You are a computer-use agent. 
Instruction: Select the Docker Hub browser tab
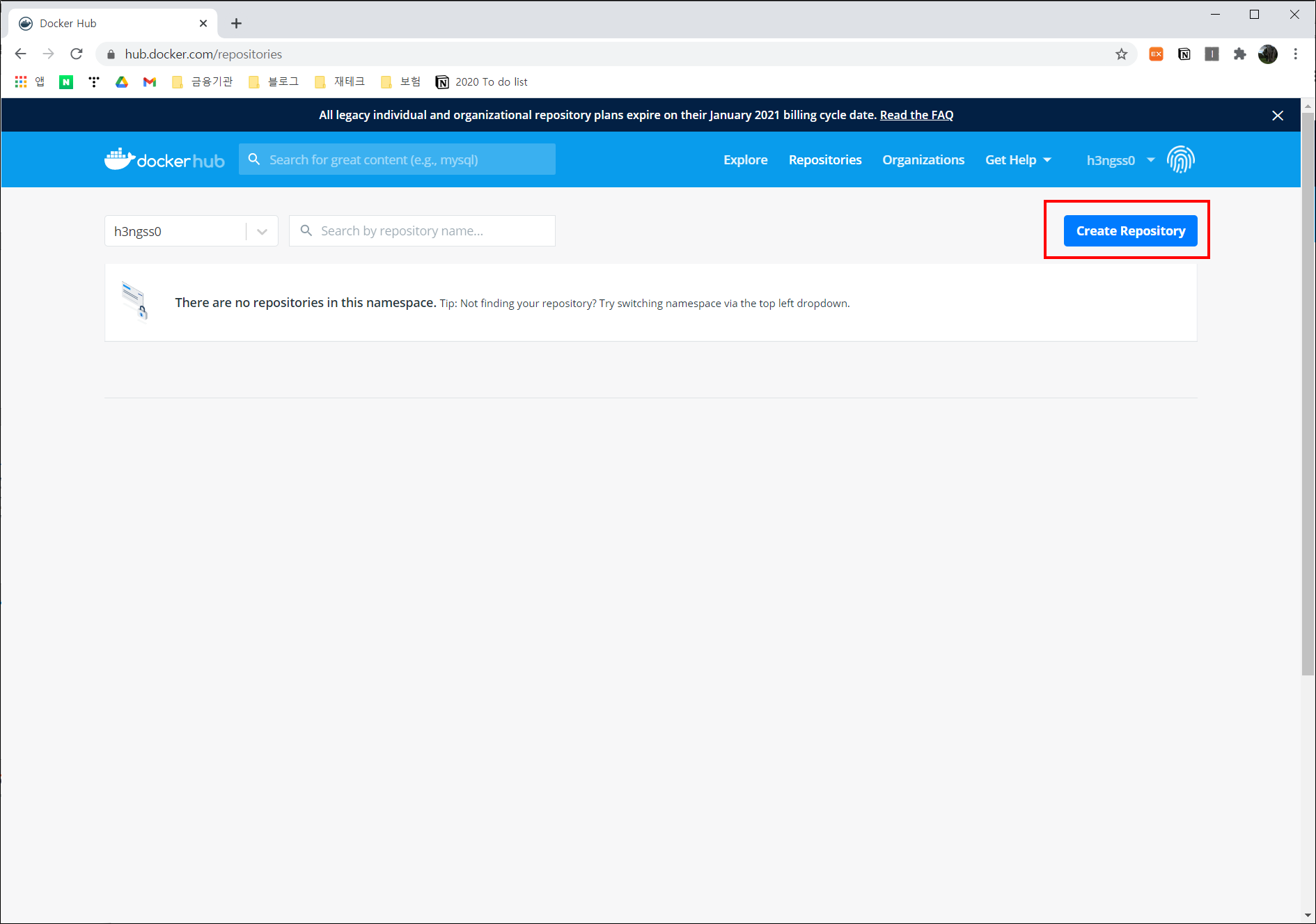(113, 23)
